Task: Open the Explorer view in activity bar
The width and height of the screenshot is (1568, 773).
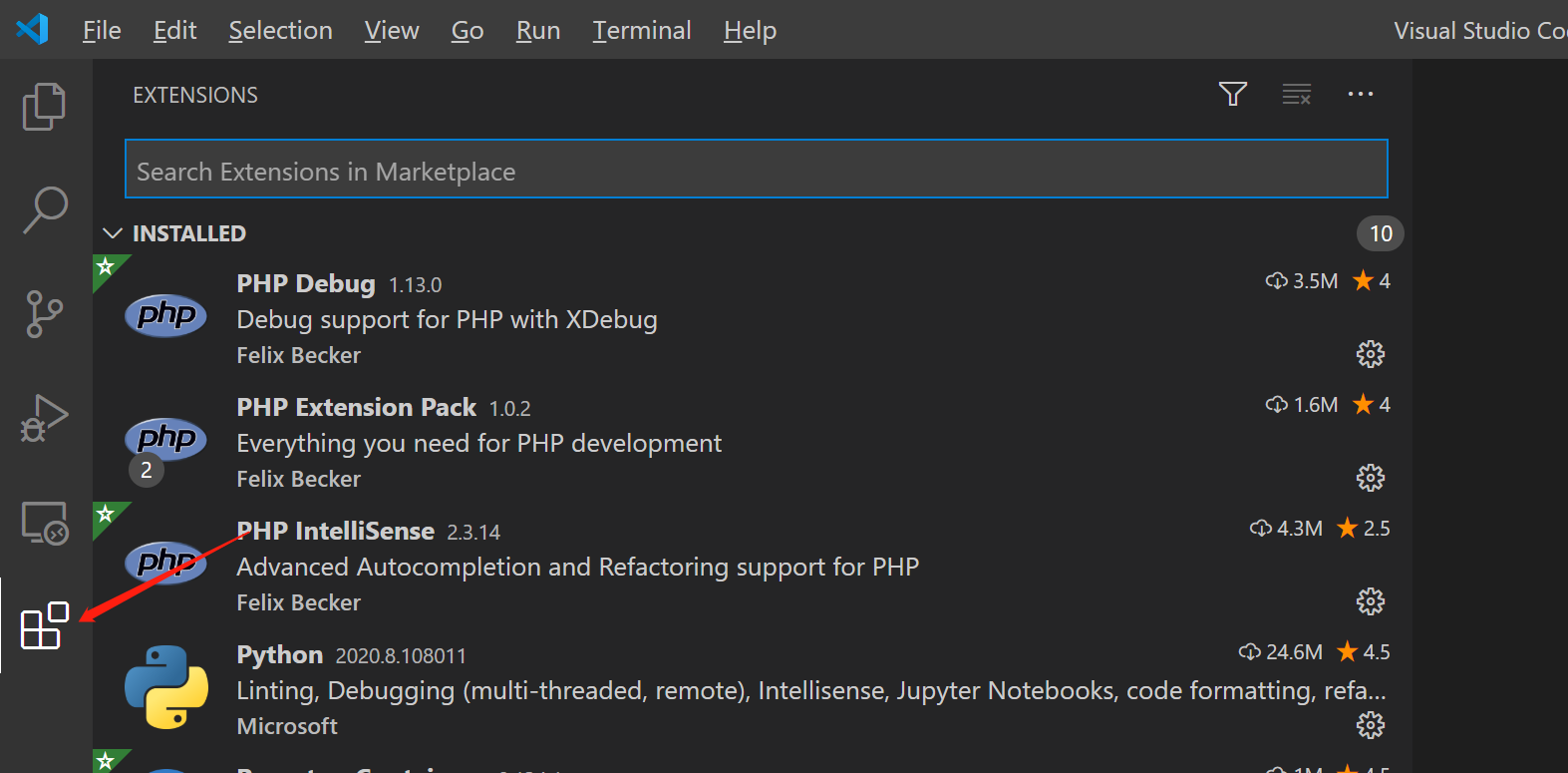Action: click(44, 107)
